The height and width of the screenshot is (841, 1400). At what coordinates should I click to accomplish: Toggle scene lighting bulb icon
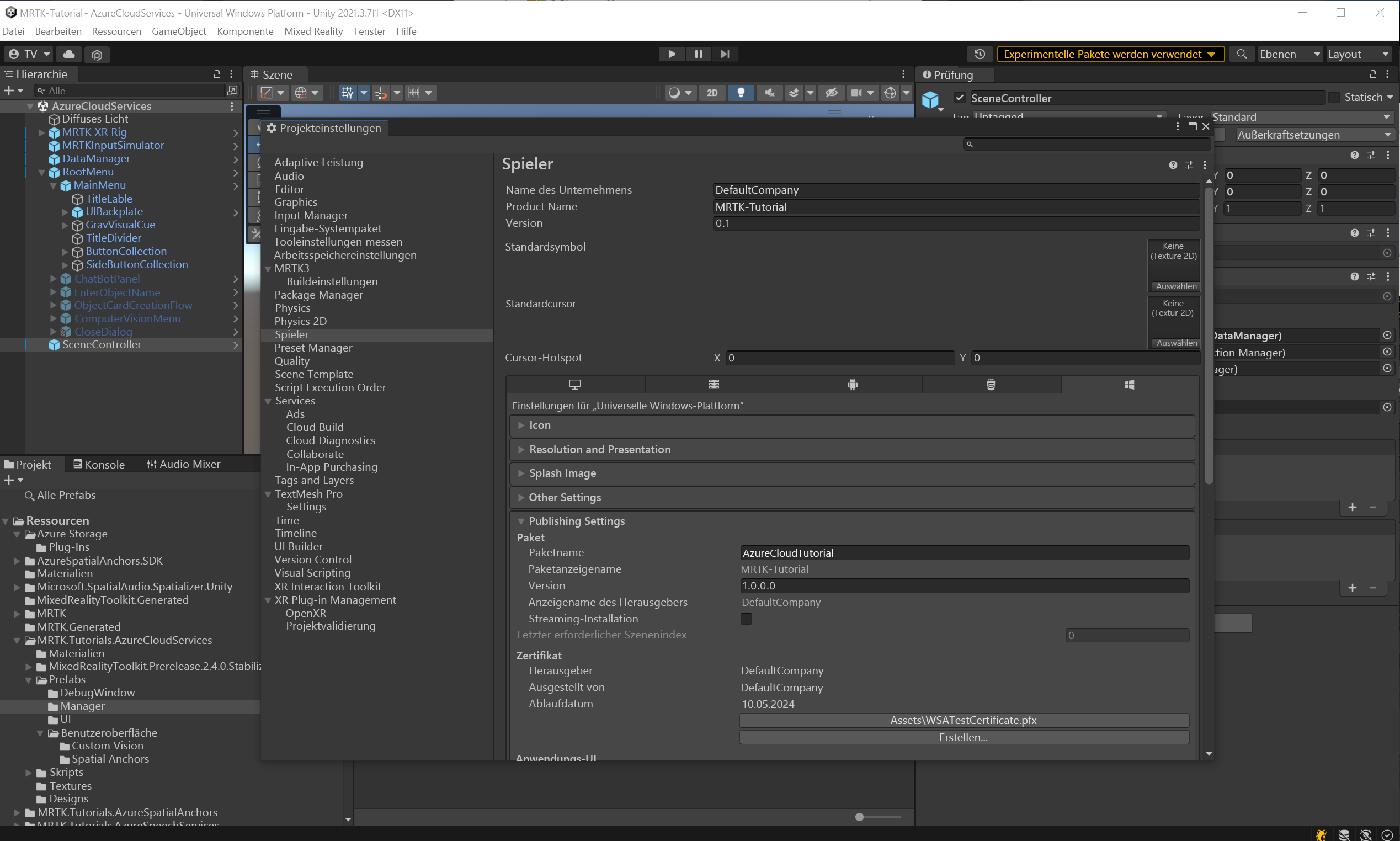741,93
